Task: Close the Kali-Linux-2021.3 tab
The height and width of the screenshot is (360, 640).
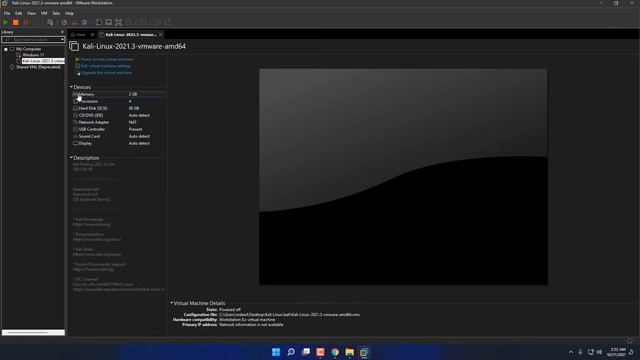Action: tap(160, 35)
